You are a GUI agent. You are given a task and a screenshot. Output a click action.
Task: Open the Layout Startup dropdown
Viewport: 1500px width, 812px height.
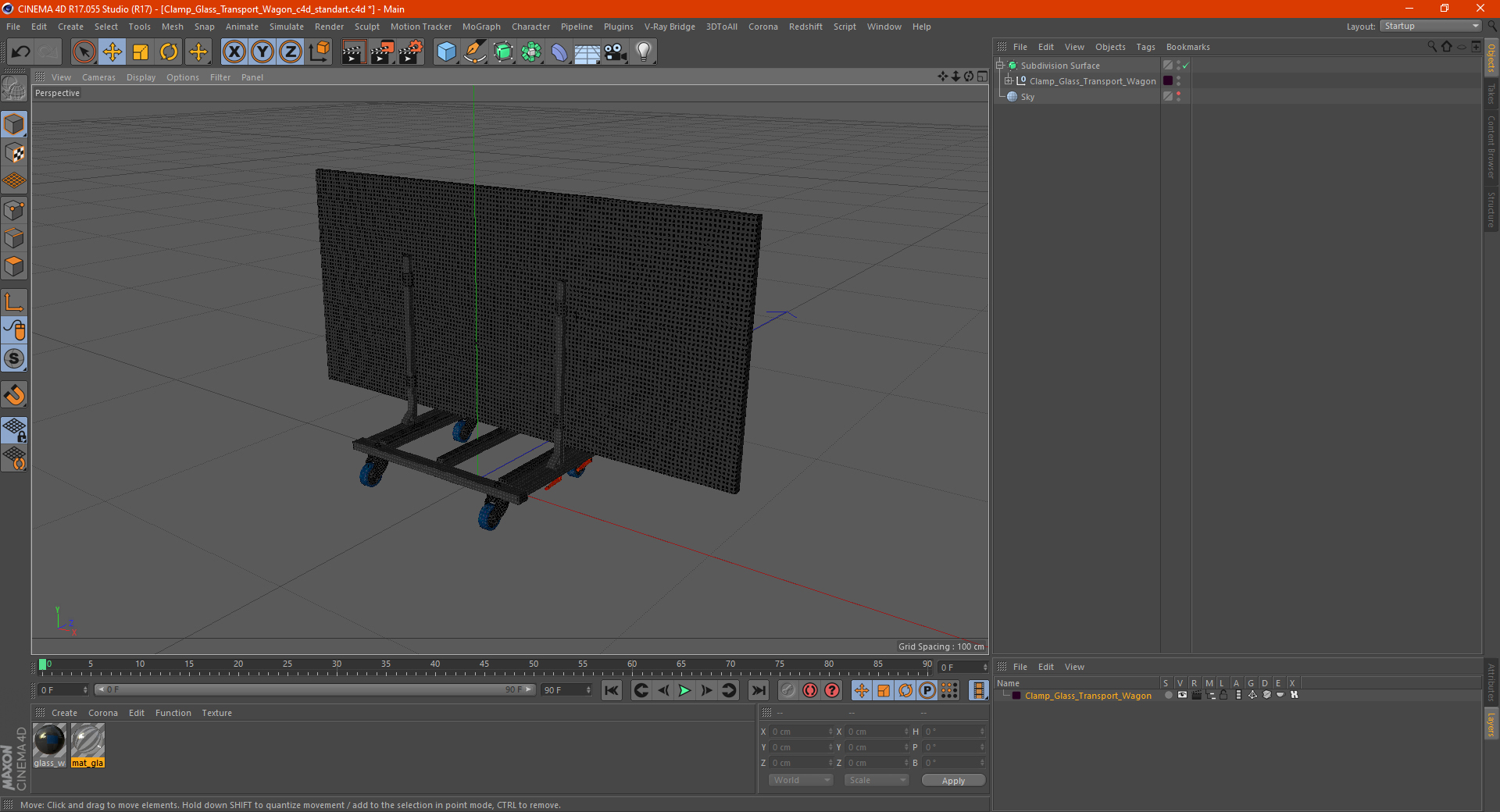coord(1430,26)
